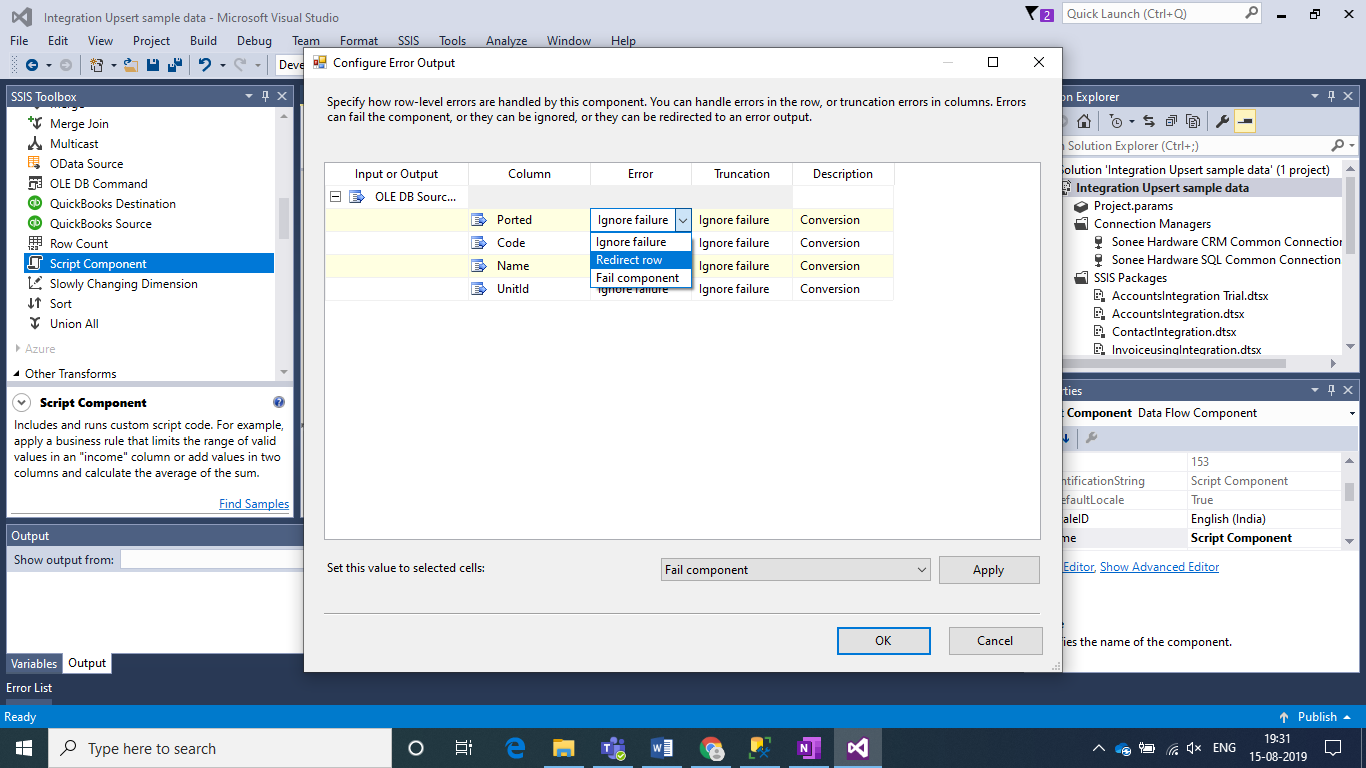Click the Script Component help icon
The image size is (1366, 768).
point(279,402)
